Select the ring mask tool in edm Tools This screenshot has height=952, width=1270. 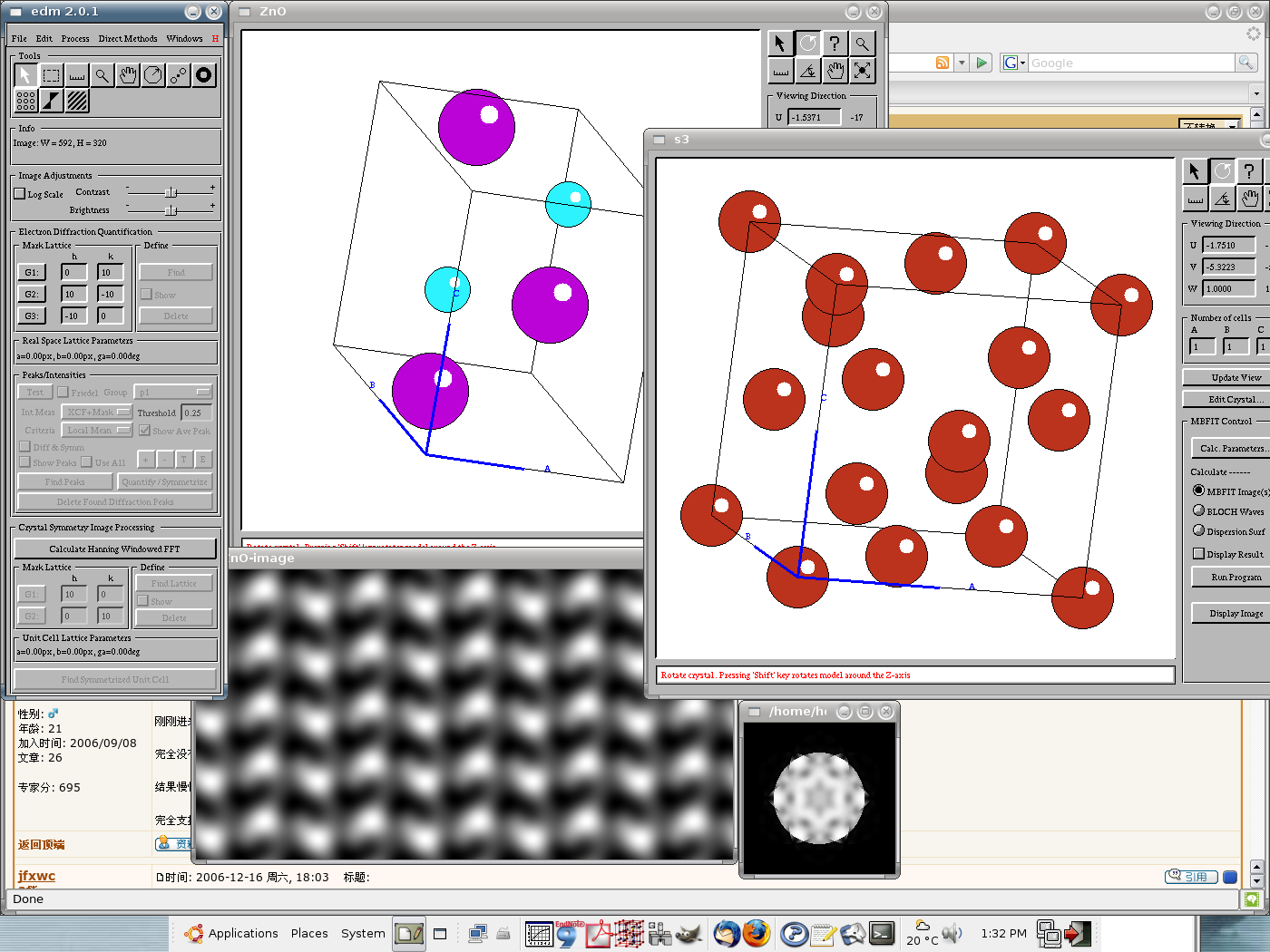(x=204, y=75)
